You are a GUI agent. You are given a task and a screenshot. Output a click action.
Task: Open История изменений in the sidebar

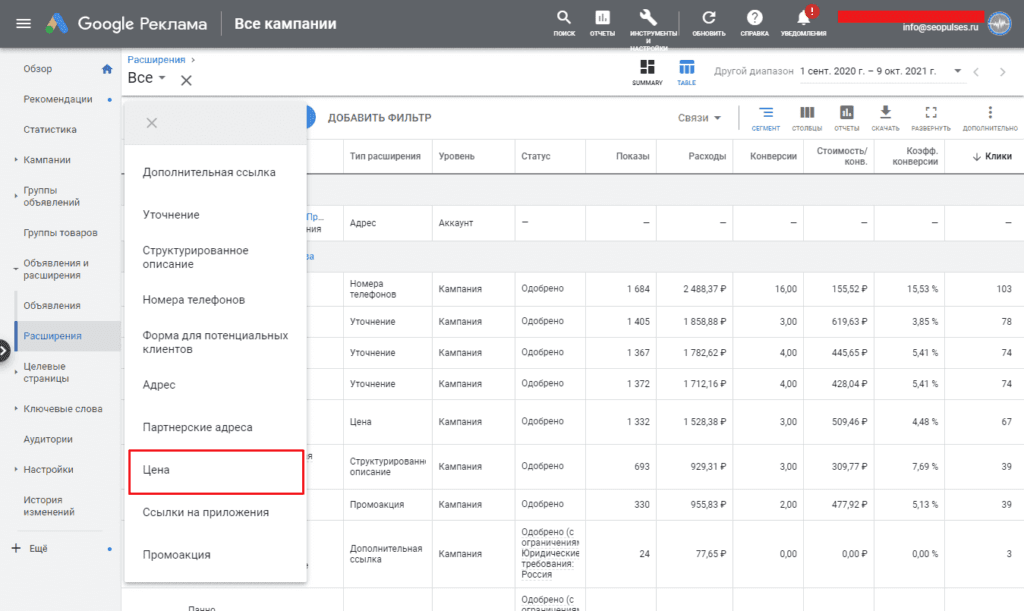[49, 506]
